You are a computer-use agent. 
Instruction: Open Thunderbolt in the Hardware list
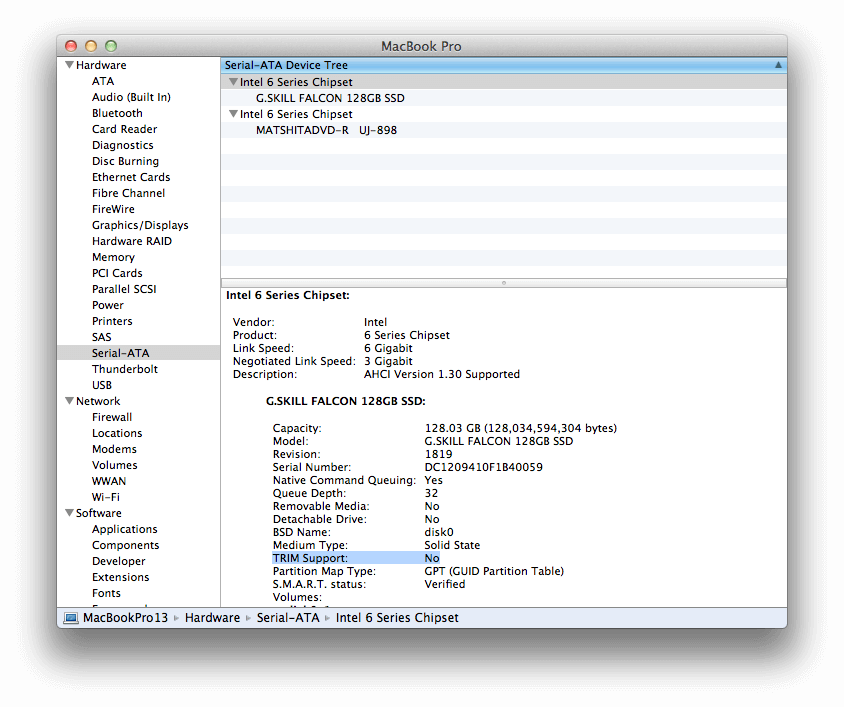tap(124, 369)
